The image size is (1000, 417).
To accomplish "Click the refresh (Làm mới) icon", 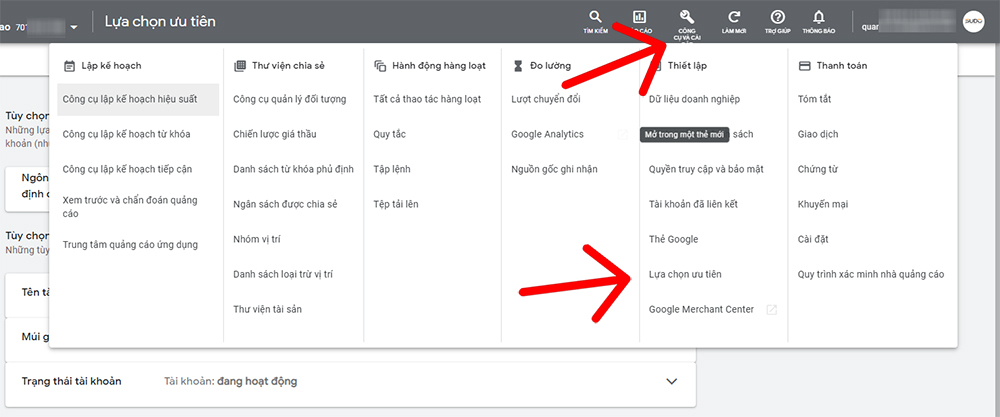I will click(735, 17).
